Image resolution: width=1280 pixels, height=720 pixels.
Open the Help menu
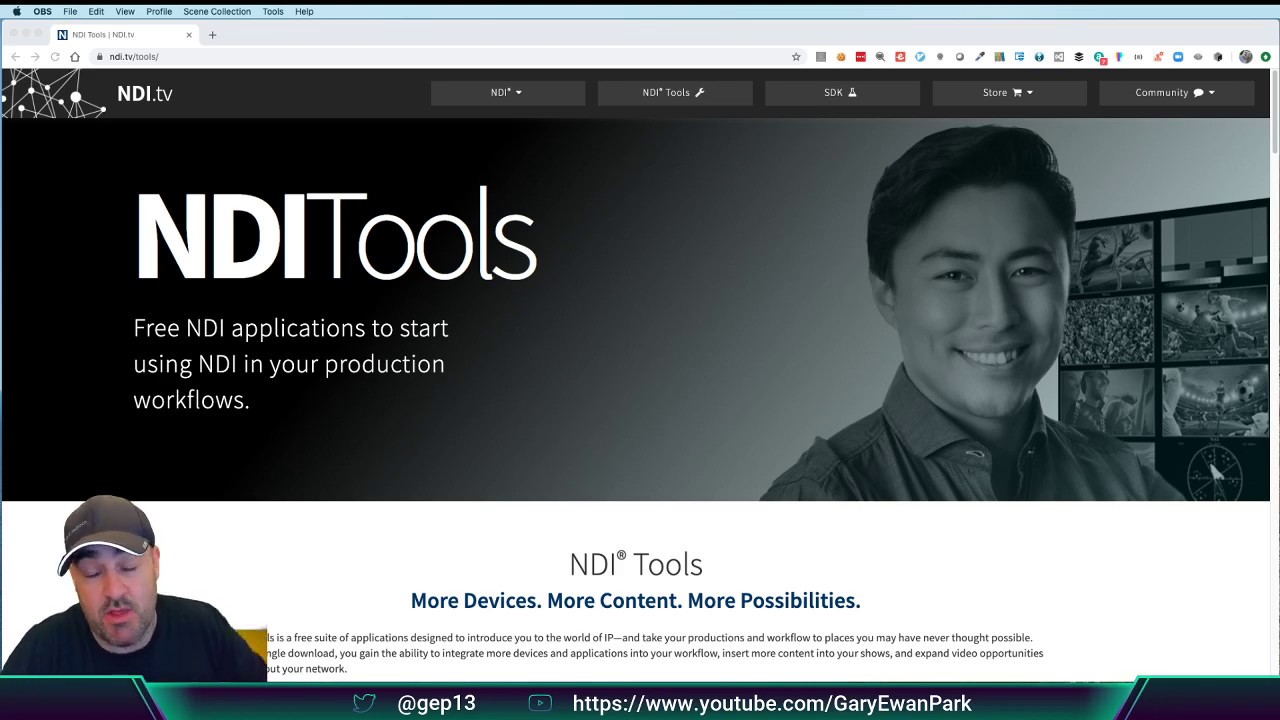tap(304, 12)
